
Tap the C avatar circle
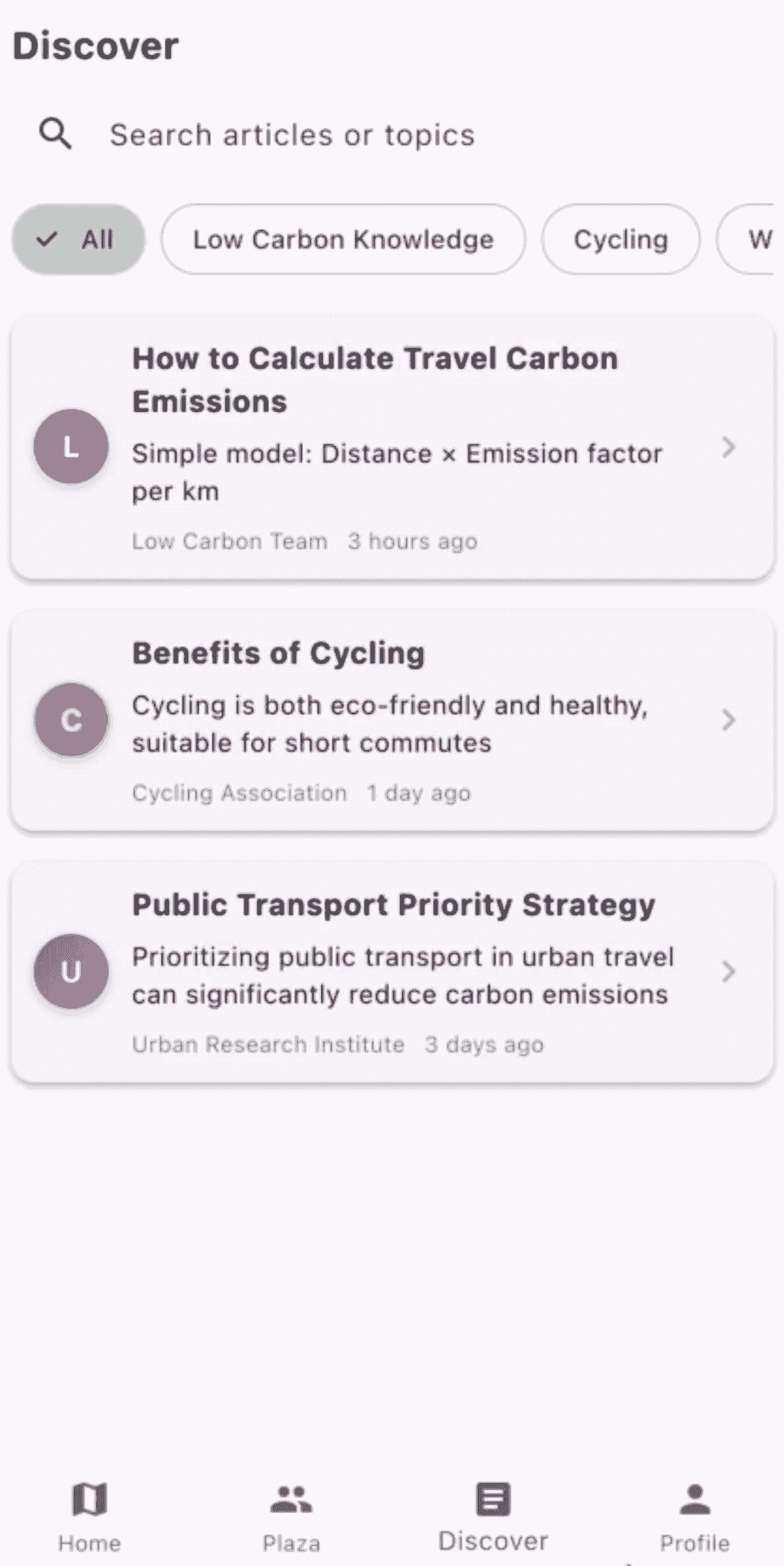point(71,720)
